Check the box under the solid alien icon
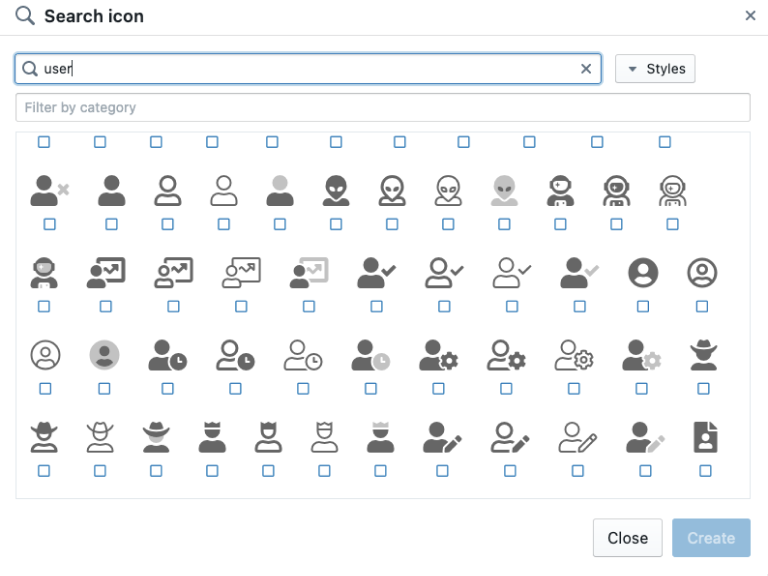This screenshot has width=768, height=576. click(336, 224)
